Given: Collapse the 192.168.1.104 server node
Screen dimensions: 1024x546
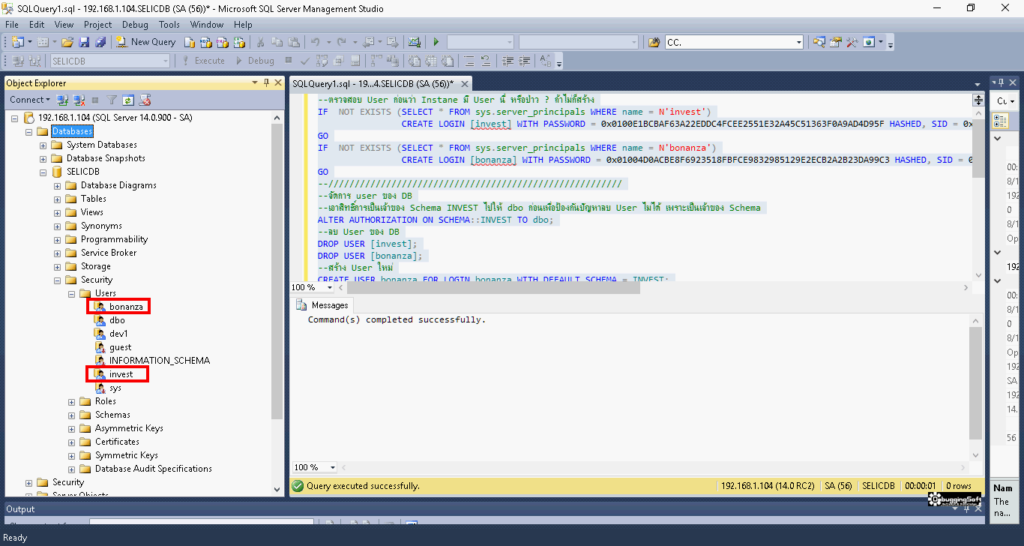Looking at the screenshot, I should pos(15,118).
